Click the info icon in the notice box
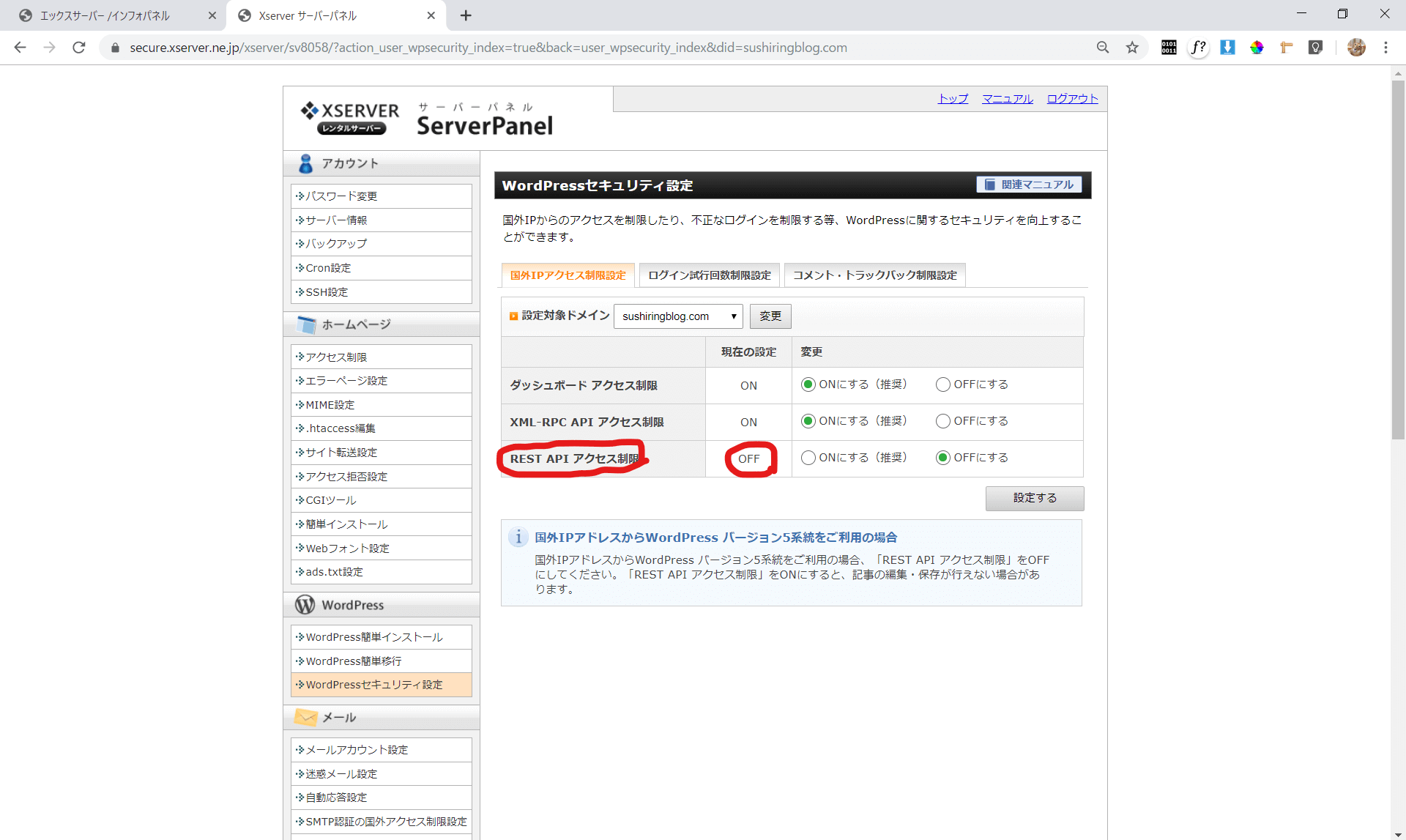 [518, 538]
